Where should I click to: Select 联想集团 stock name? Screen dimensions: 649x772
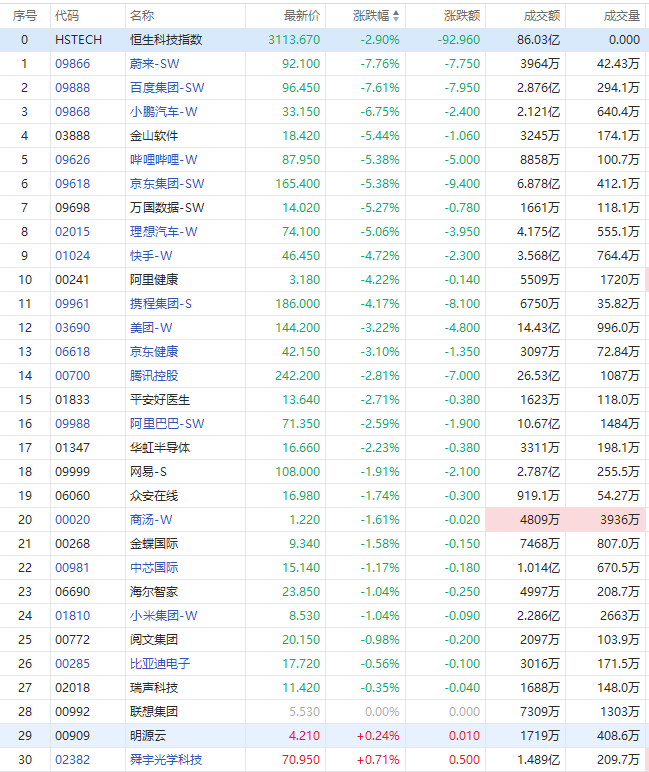click(x=154, y=711)
